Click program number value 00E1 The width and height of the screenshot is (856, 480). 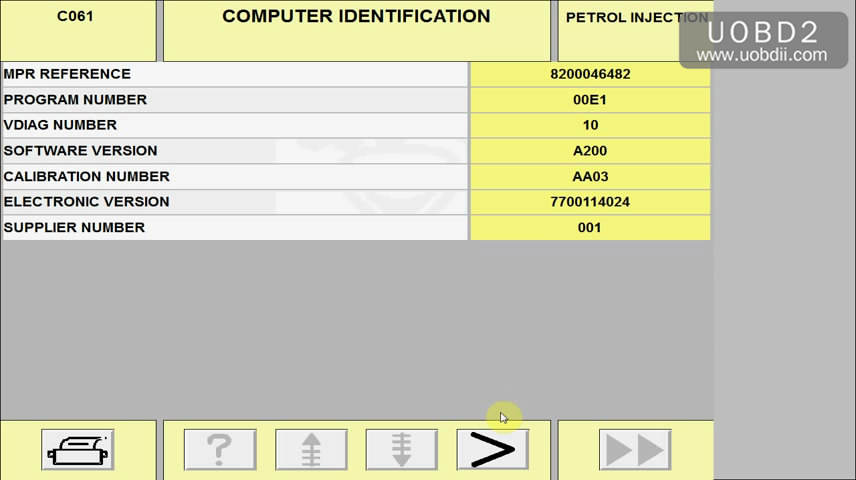coord(590,100)
